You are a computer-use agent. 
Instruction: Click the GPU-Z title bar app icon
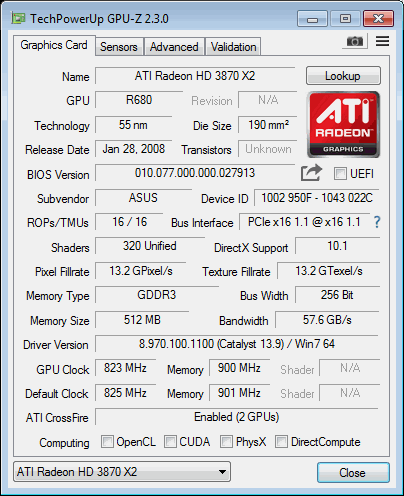(18, 18)
